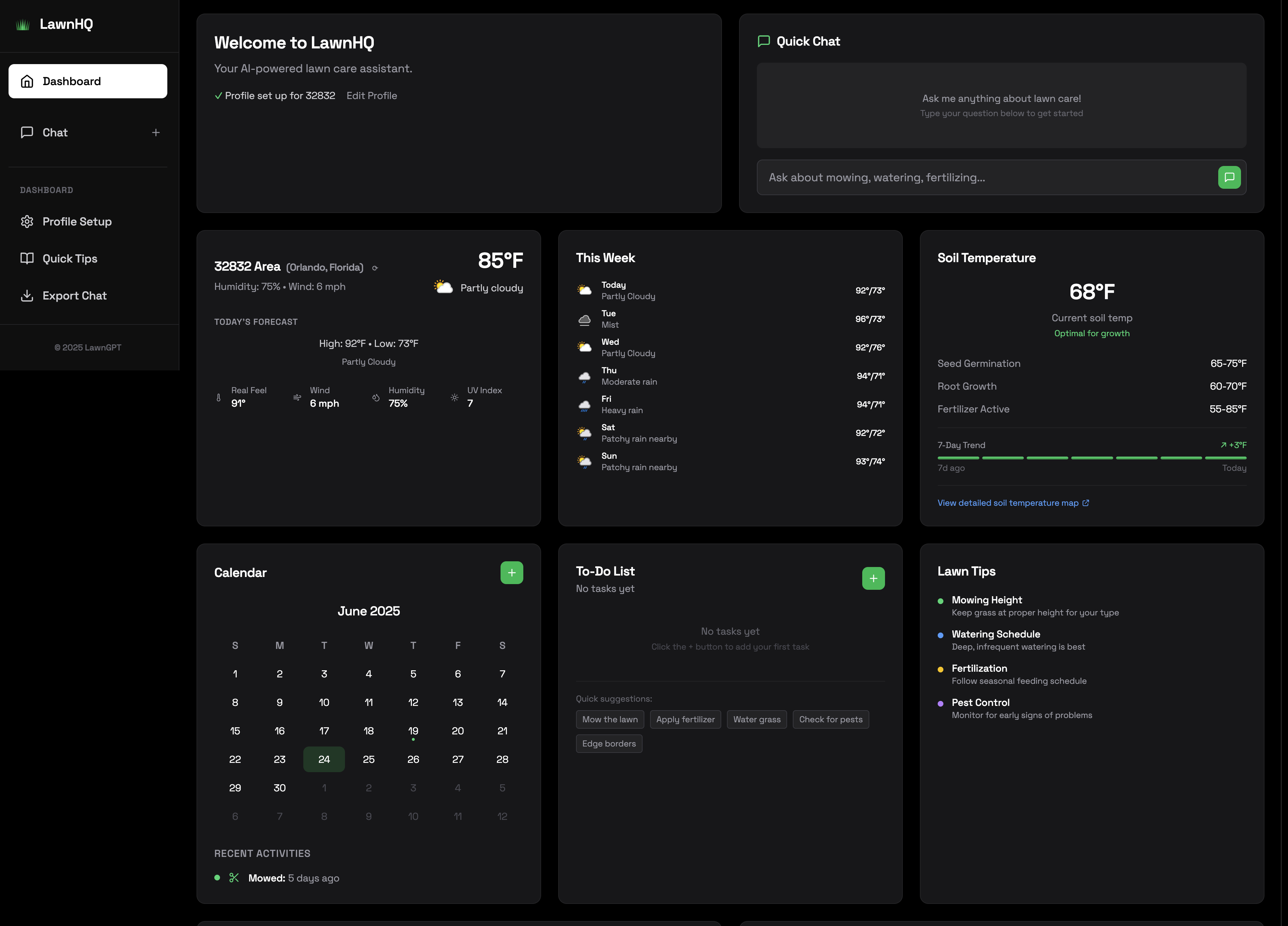Select the "Apply fertilizer" suggestion chip

(x=685, y=719)
